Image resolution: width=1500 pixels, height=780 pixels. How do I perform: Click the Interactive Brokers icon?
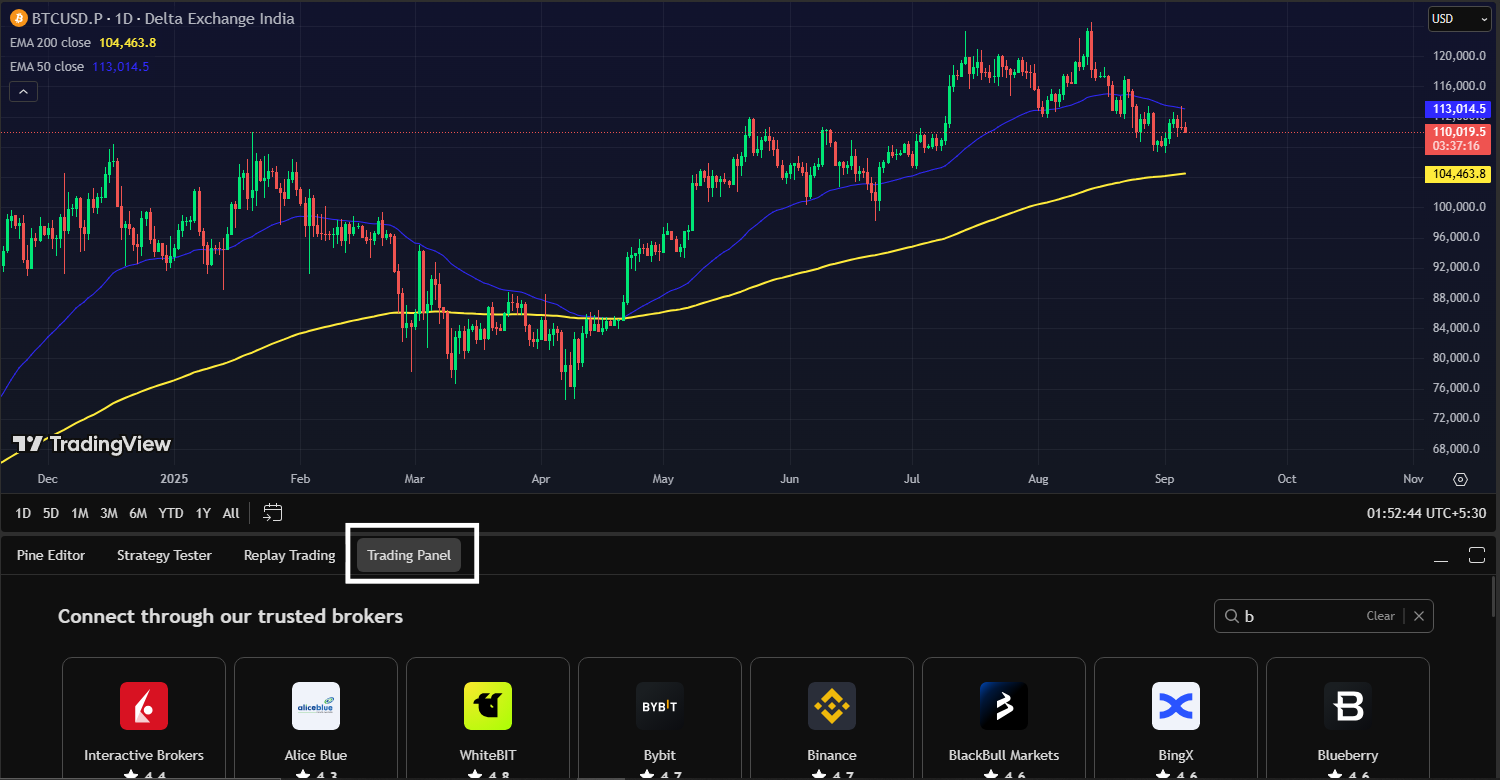click(143, 706)
